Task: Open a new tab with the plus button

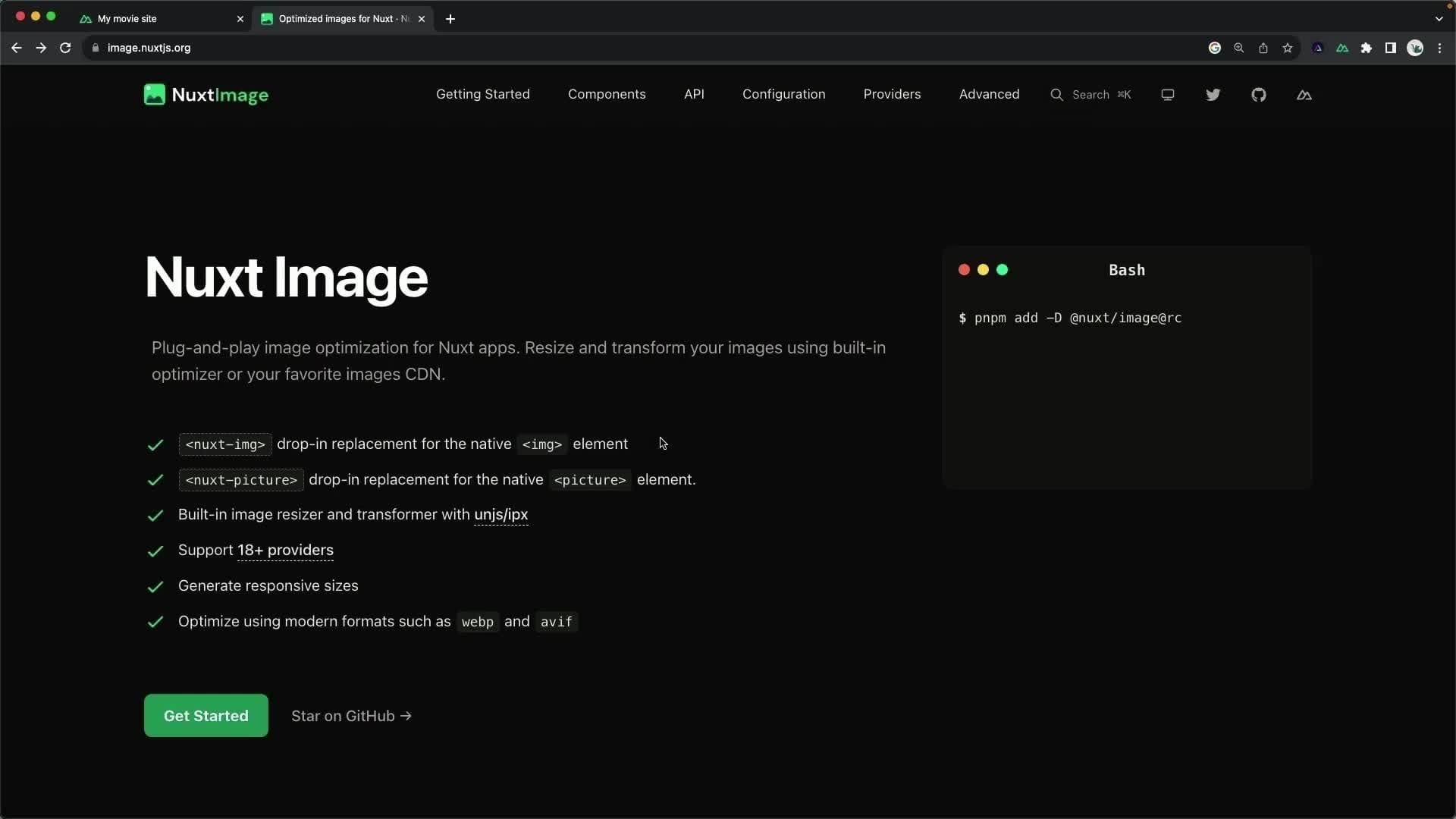Action: coord(450,19)
